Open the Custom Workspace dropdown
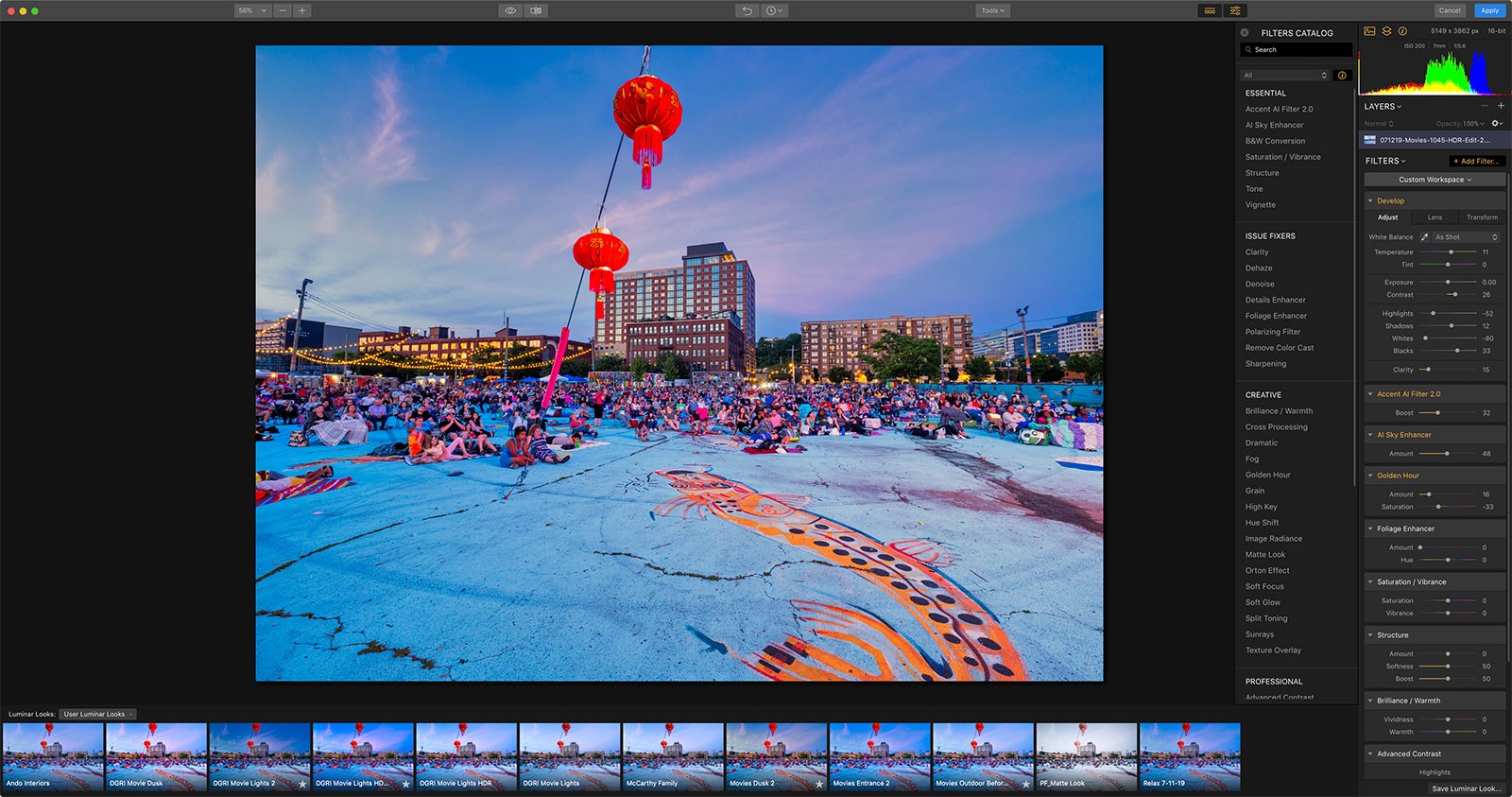The height and width of the screenshot is (797, 1512). pos(1435,180)
